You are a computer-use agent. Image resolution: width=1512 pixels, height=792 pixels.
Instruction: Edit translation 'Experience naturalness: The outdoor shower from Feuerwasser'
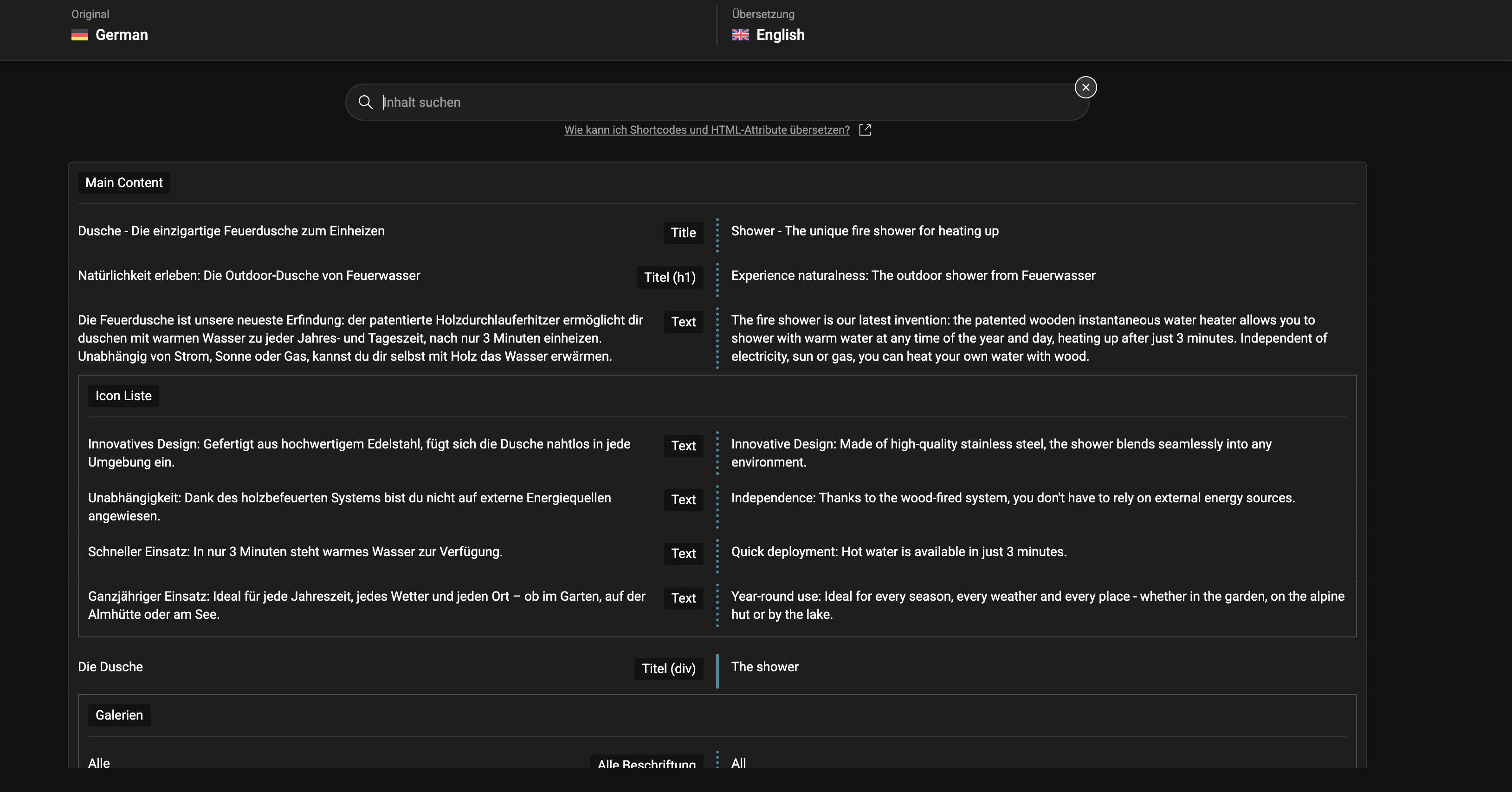[913, 275]
